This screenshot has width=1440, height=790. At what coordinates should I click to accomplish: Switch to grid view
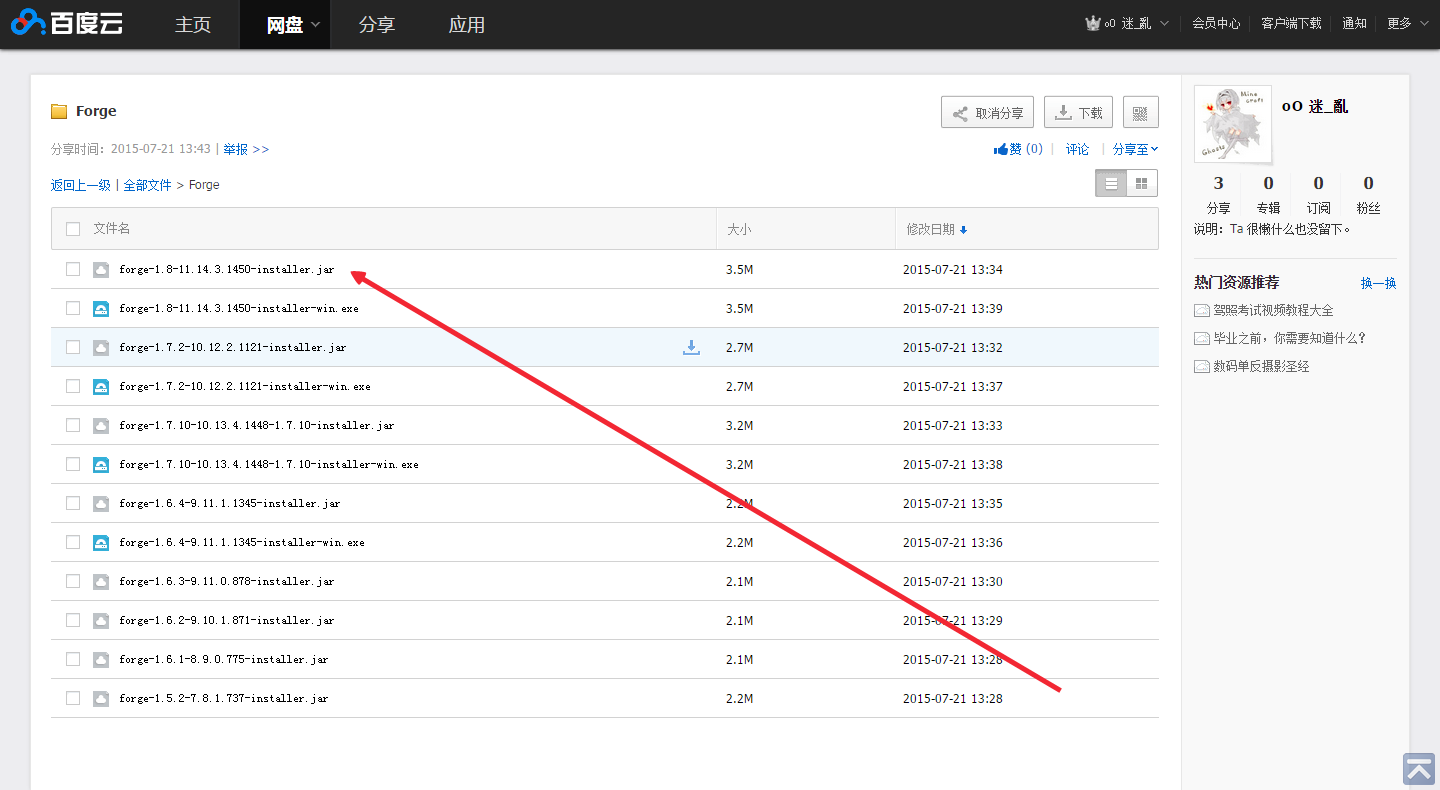click(1142, 184)
